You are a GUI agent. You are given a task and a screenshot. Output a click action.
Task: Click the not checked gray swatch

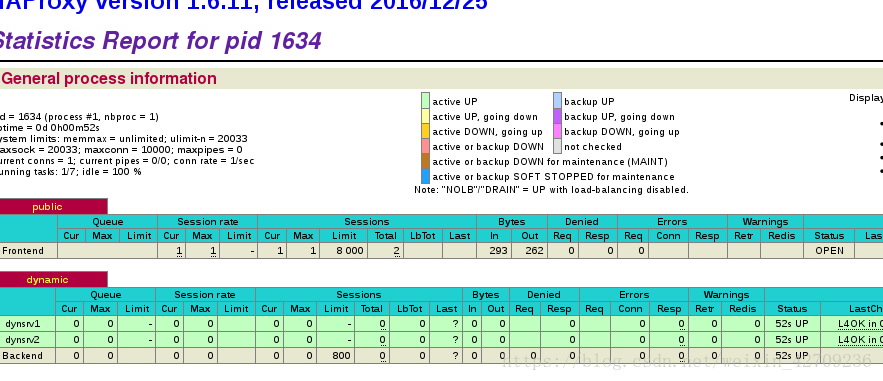coord(557,146)
